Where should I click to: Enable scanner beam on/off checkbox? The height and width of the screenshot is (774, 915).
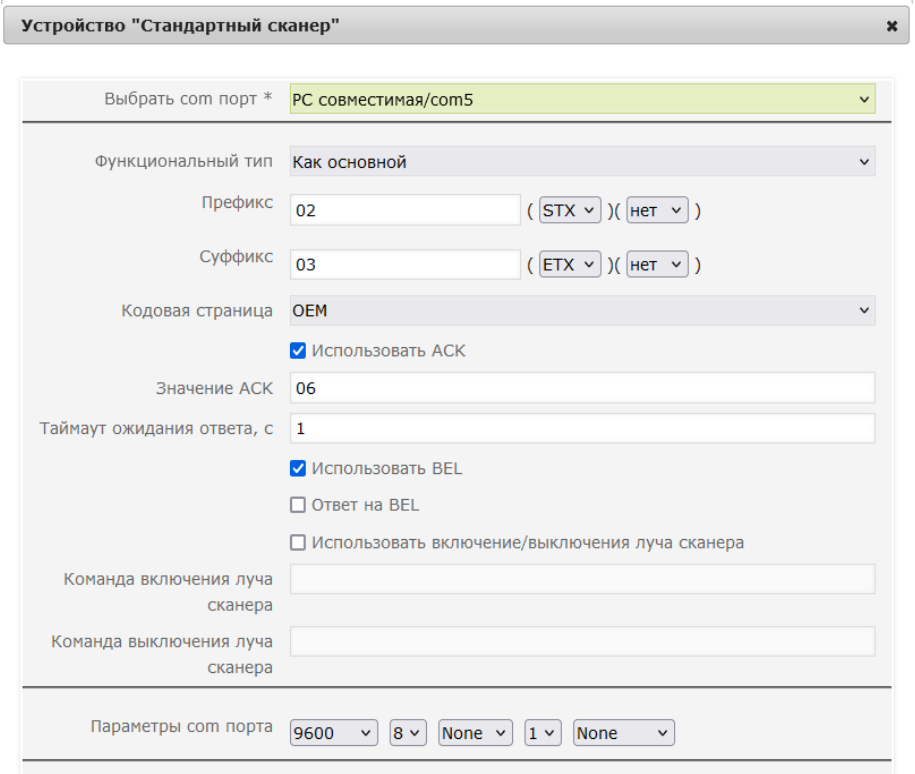click(x=298, y=543)
